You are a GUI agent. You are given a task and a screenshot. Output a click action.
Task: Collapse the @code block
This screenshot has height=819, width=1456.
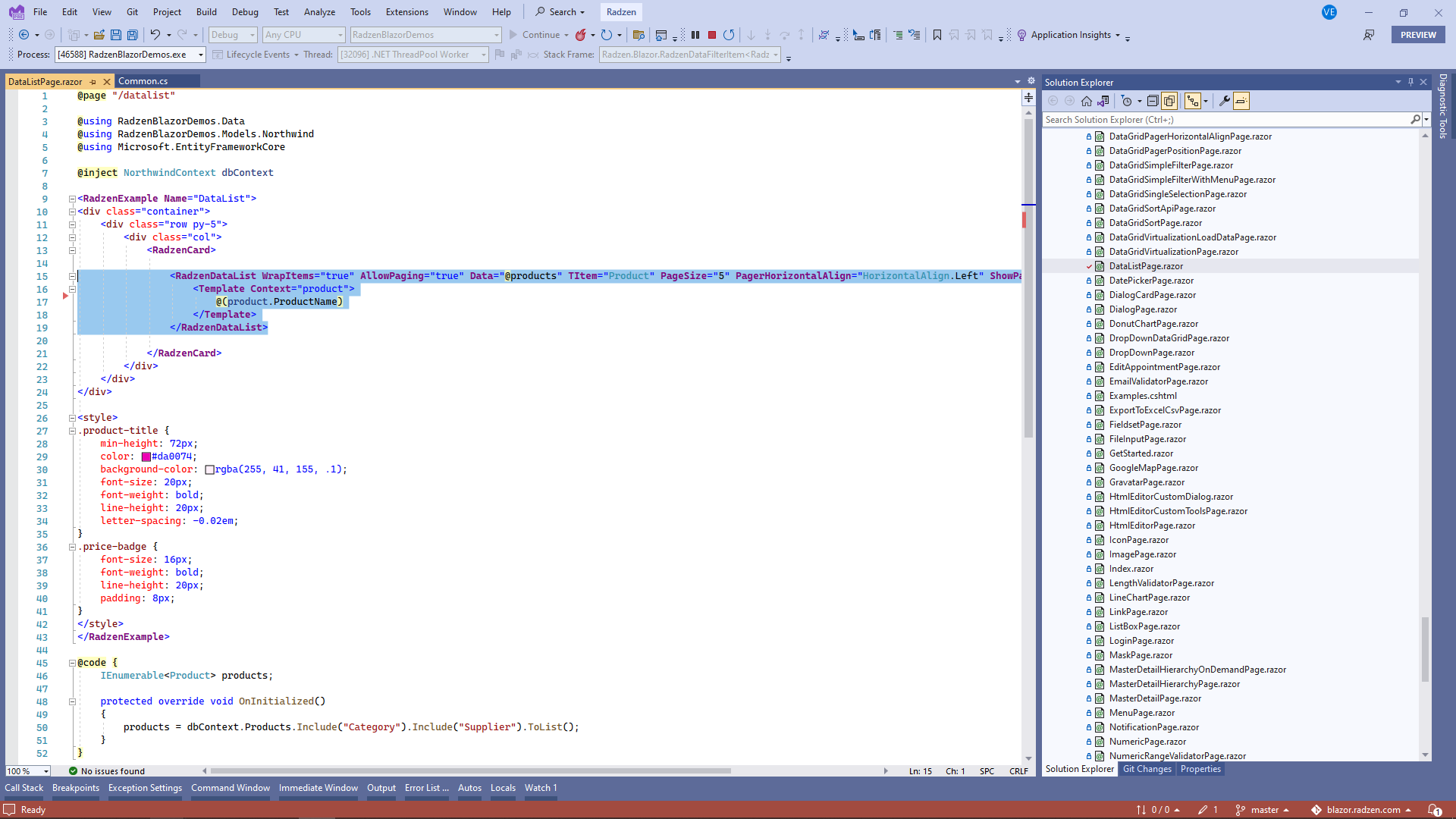(72, 663)
